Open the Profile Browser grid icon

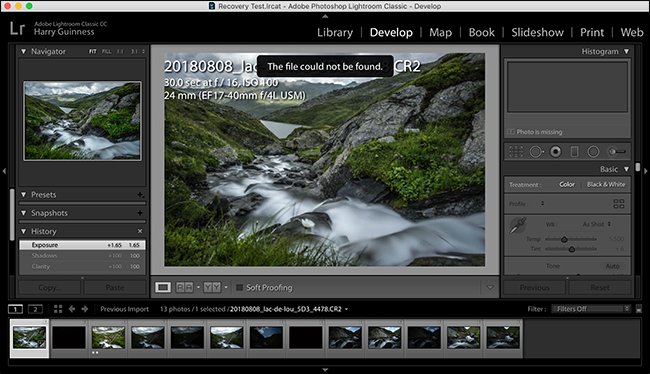pyautogui.click(x=618, y=204)
